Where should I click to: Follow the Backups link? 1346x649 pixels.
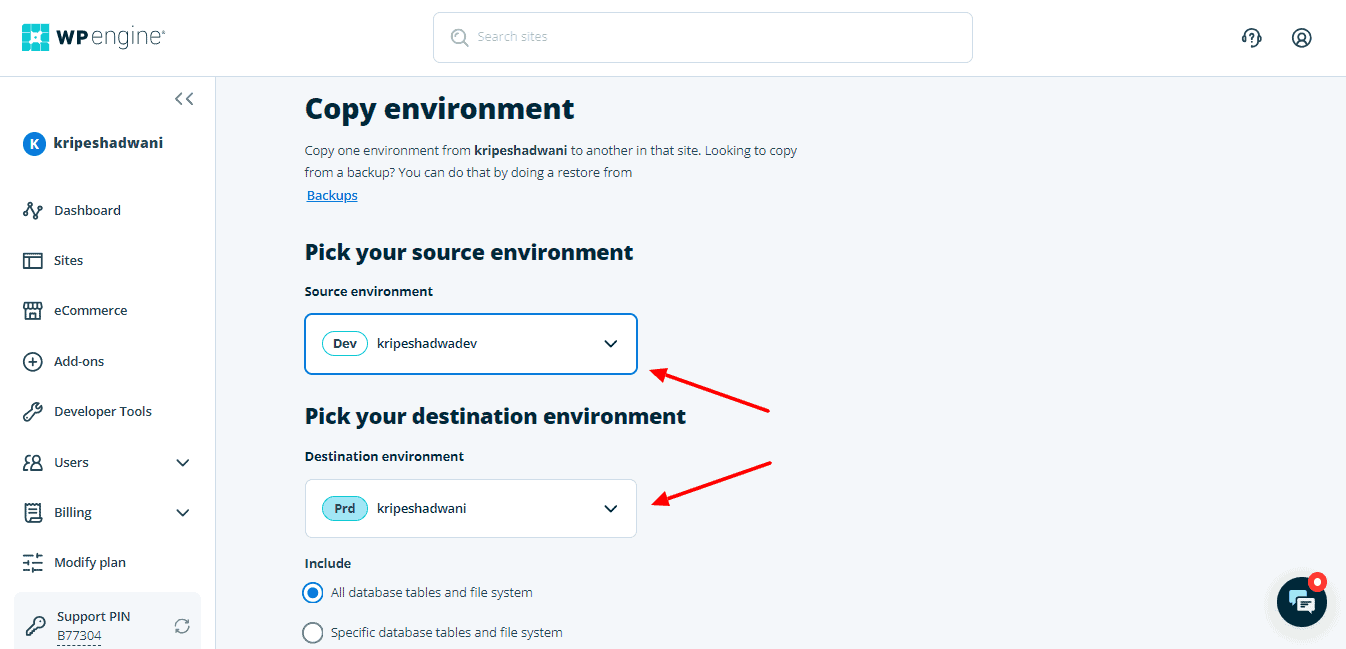click(332, 196)
